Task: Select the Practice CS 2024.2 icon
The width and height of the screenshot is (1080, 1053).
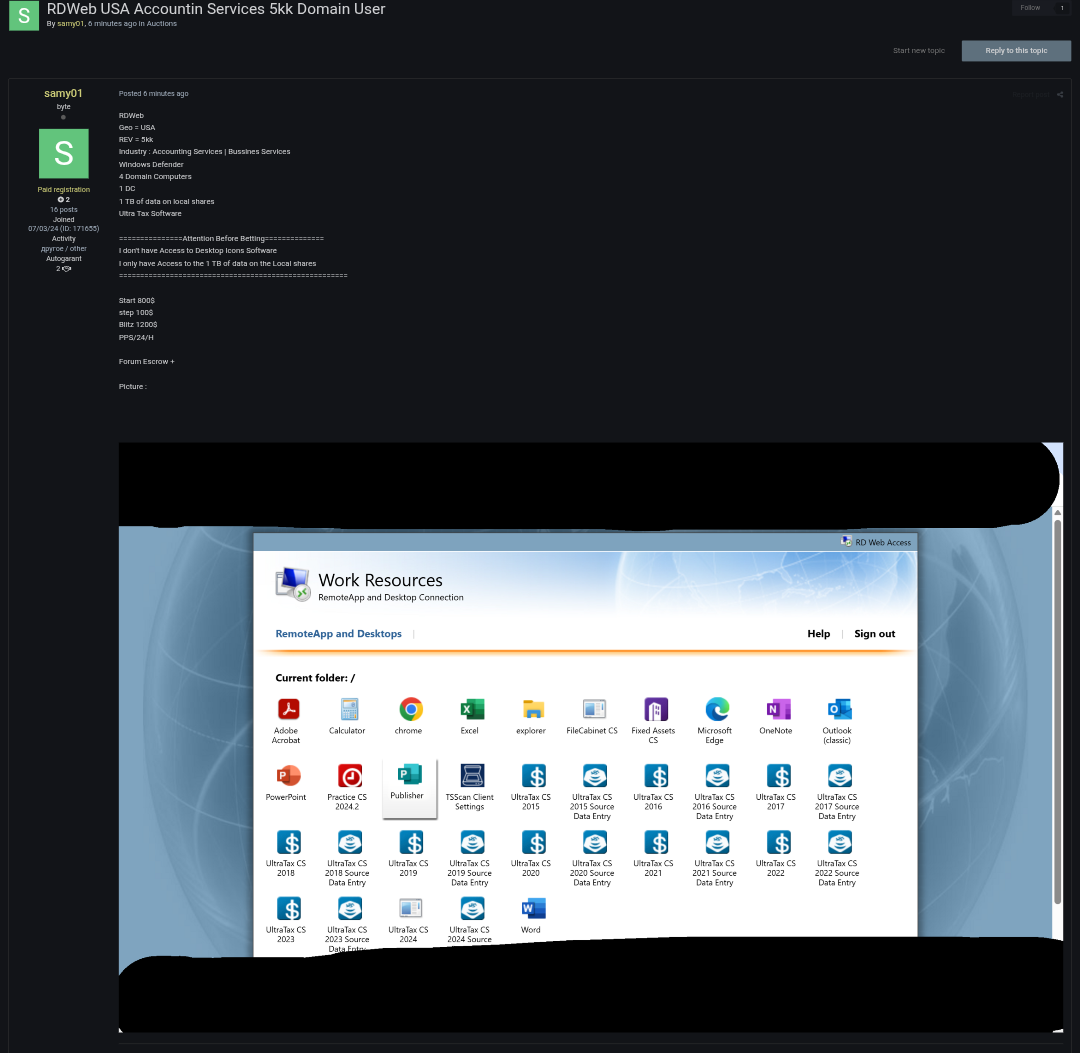Action: pos(349,777)
